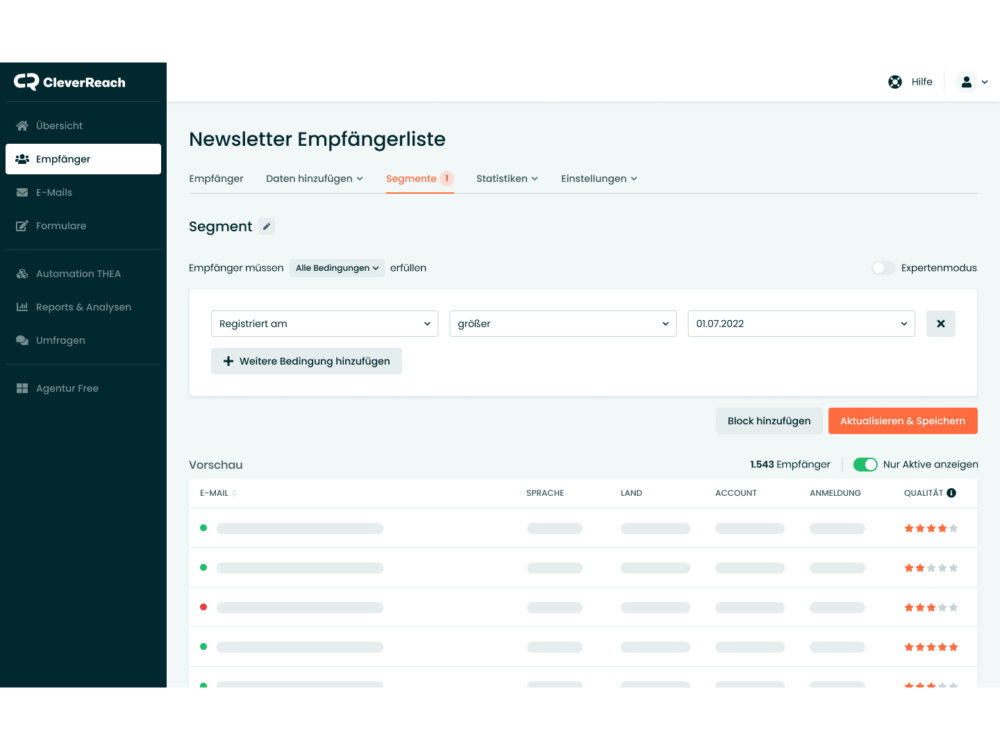The height and width of the screenshot is (750, 1000).
Task: Click the Formulare edit icon
Action: pos(22,226)
